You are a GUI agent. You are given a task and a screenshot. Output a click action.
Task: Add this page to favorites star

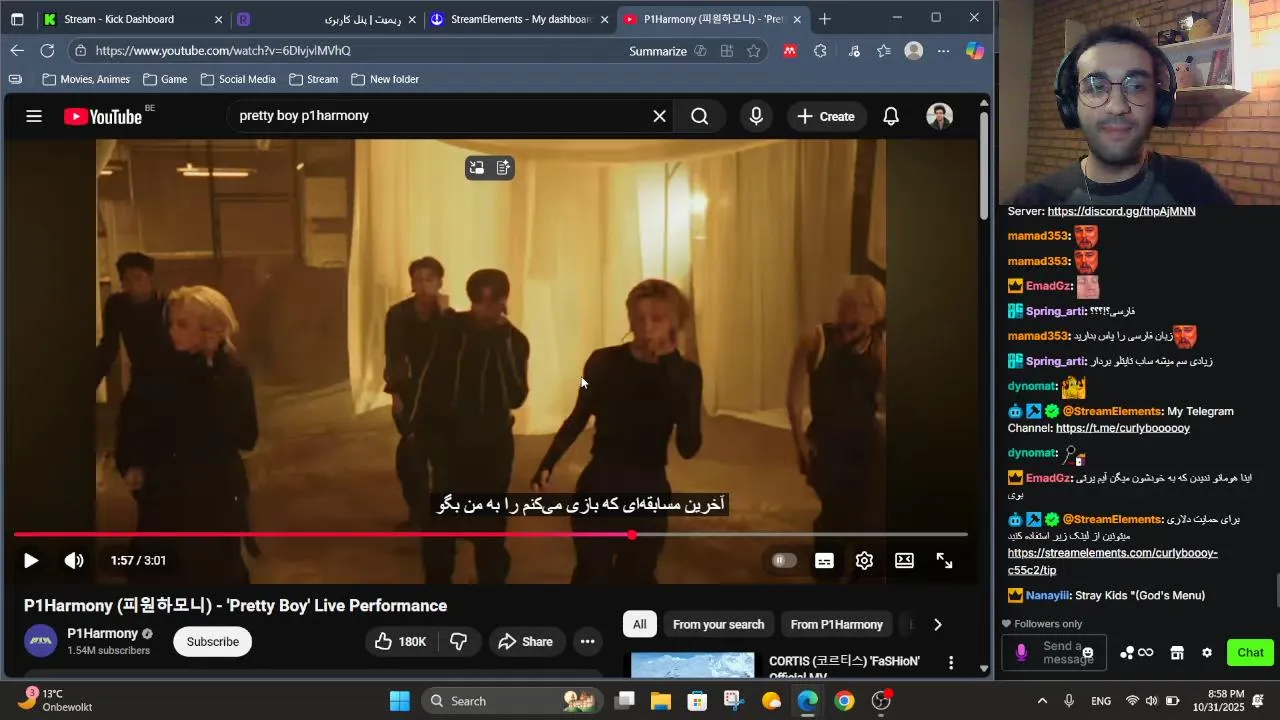753,51
